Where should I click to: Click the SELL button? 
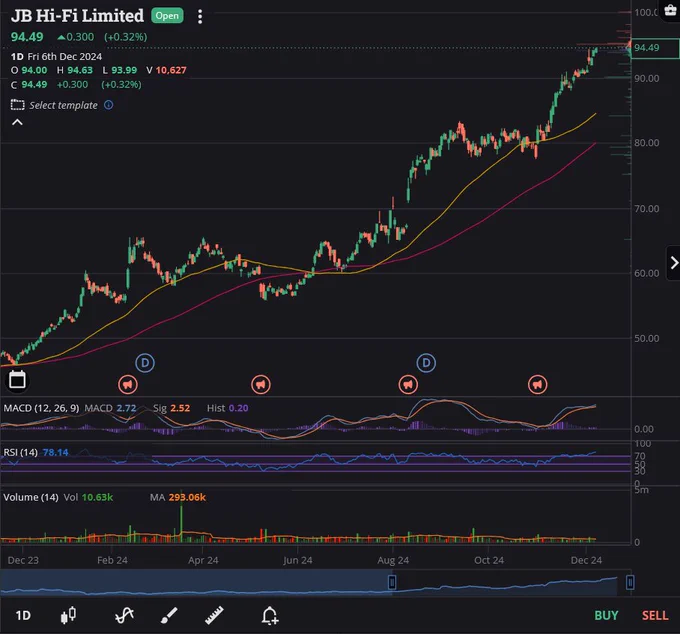point(655,616)
